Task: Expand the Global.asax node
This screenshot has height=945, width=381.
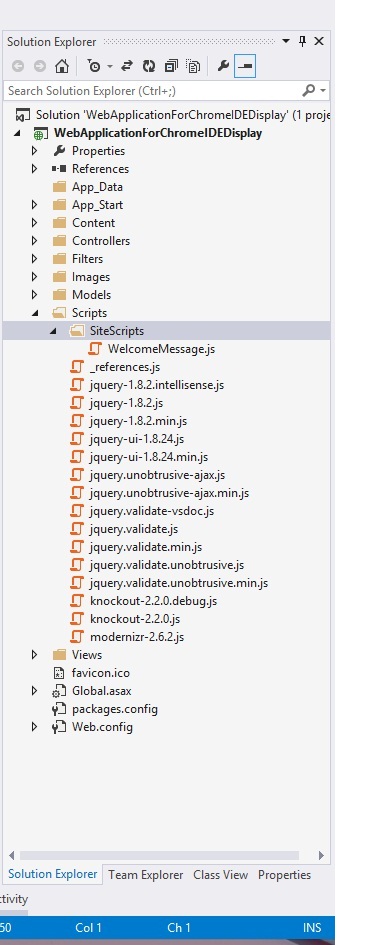Action: coord(34,691)
